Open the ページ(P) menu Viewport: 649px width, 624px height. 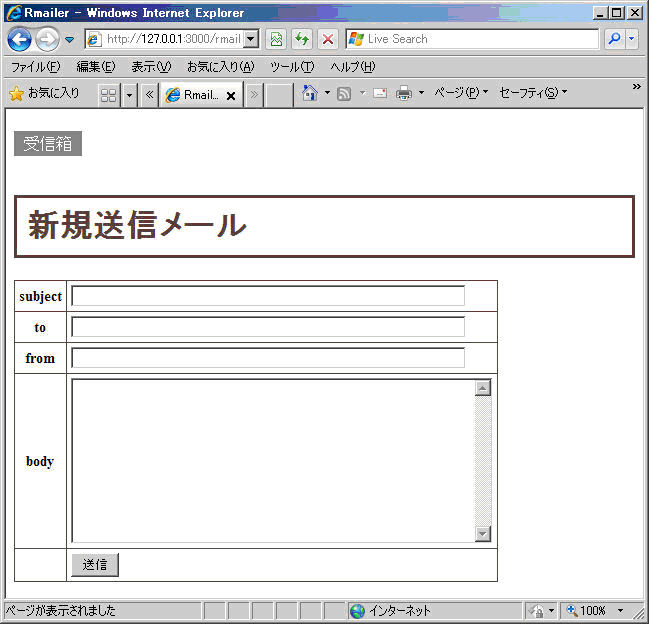(x=461, y=93)
